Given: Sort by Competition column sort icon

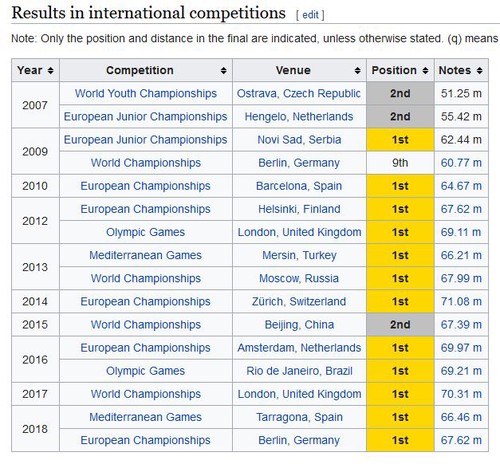Looking at the screenshot, I should [x=224, y=70].
